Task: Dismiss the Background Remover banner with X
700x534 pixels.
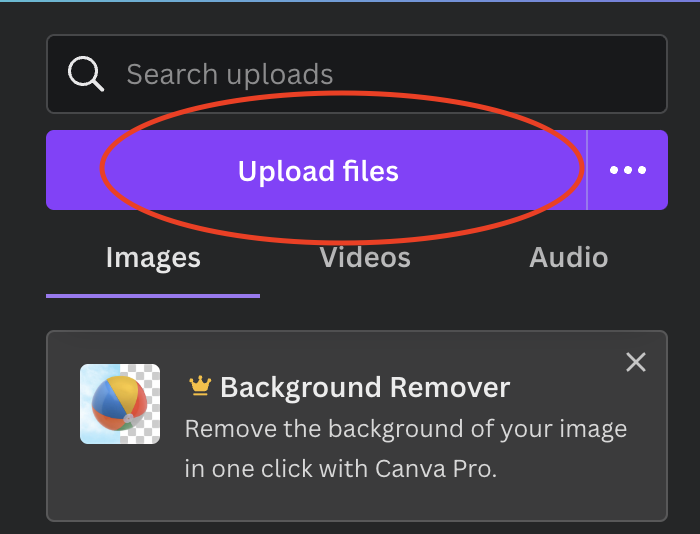Action: [x=635, y=362]
